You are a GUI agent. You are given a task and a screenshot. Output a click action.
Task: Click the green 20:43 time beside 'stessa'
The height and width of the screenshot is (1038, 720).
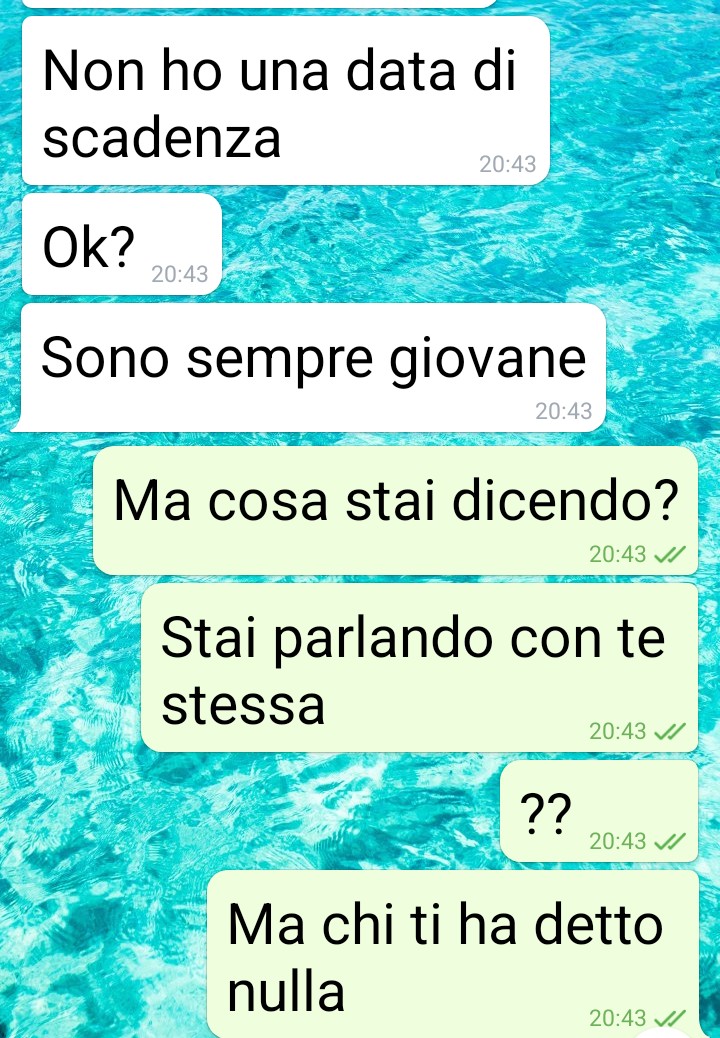pos(617,731)
